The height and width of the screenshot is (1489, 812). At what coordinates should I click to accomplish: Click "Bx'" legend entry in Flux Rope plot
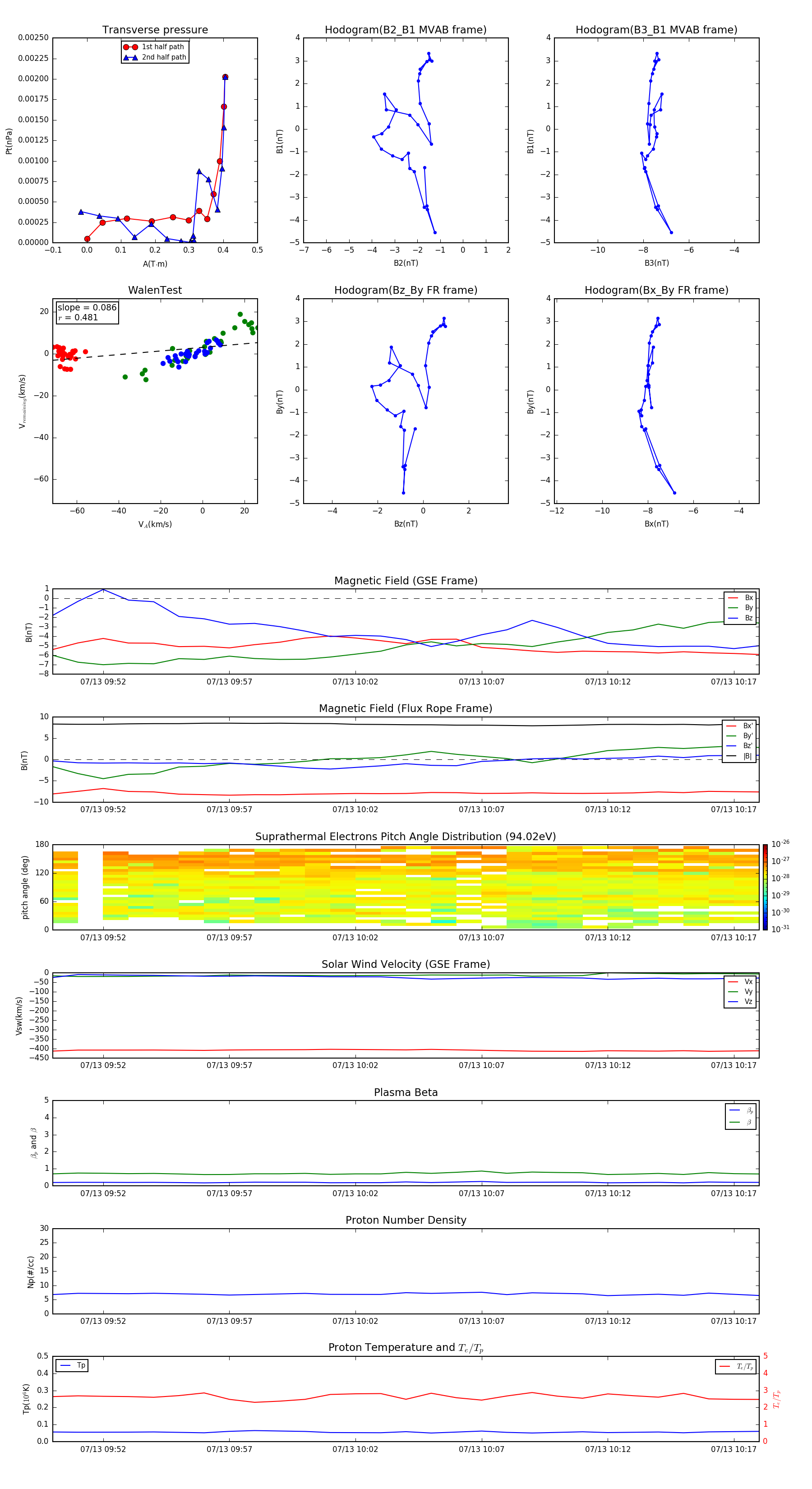click(x=739, y=726)
